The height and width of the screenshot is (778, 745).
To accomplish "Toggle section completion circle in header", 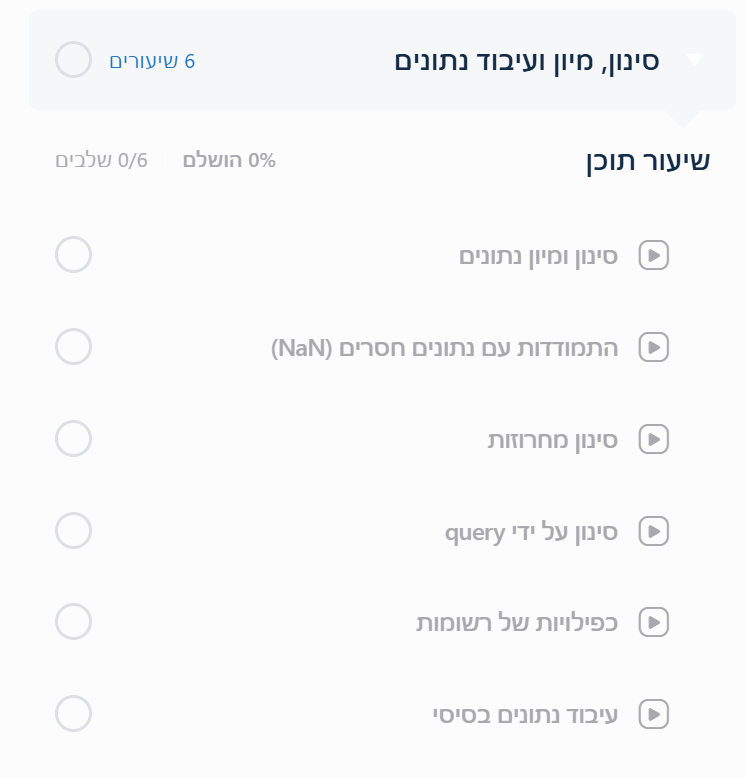I will point(73,60).
